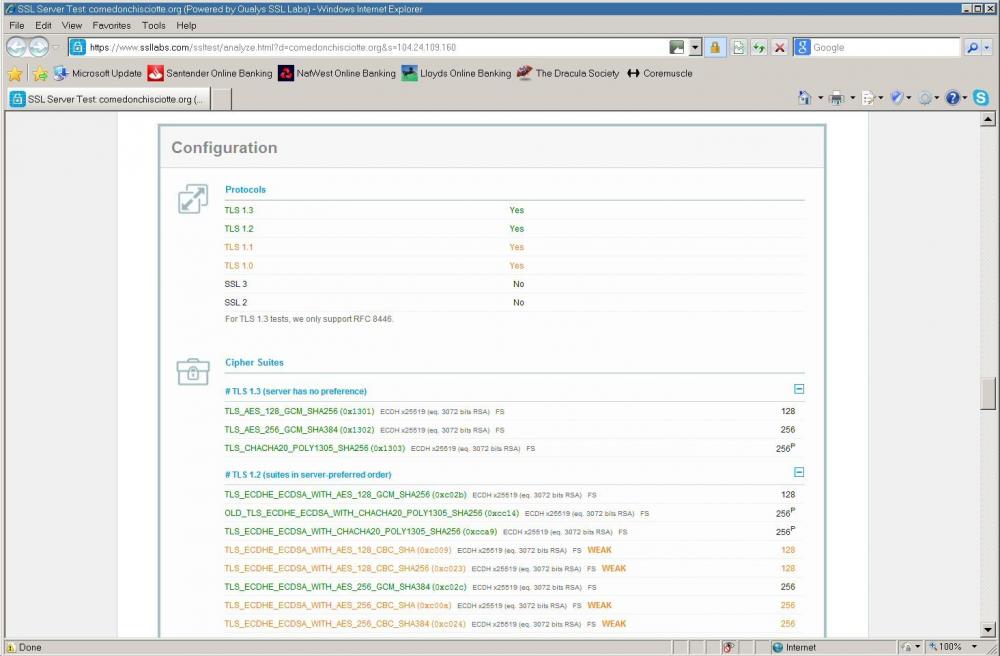Viewport: 1000px width, 656px height.
Task: Toggle the popup blocker status bar icon
Action: [729, 647]
